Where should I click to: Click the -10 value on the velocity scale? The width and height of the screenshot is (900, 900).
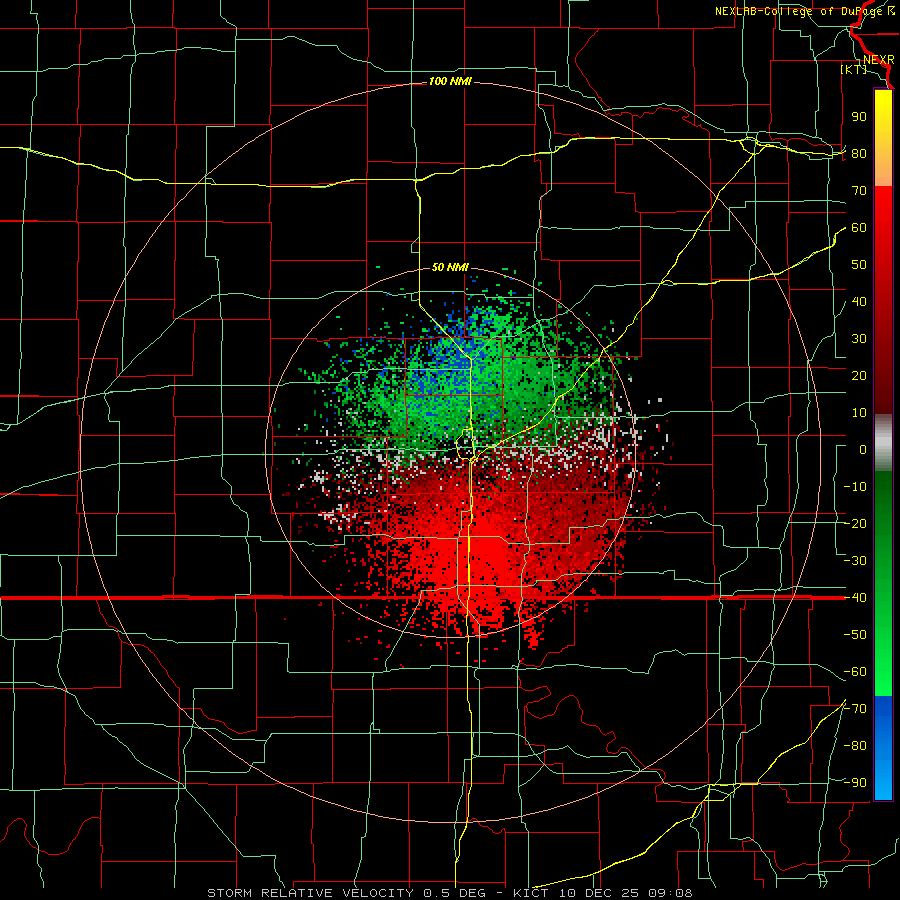(x=855, y=487)
